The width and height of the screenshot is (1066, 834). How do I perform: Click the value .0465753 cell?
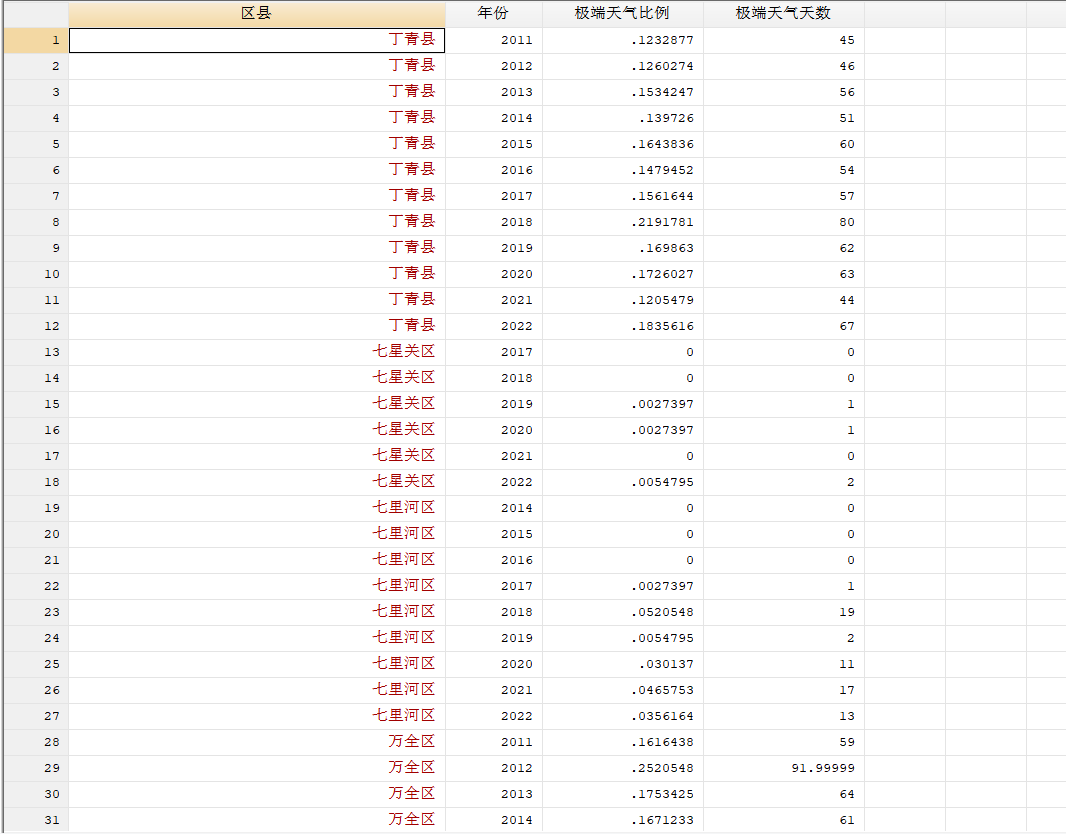pos(623,690)
